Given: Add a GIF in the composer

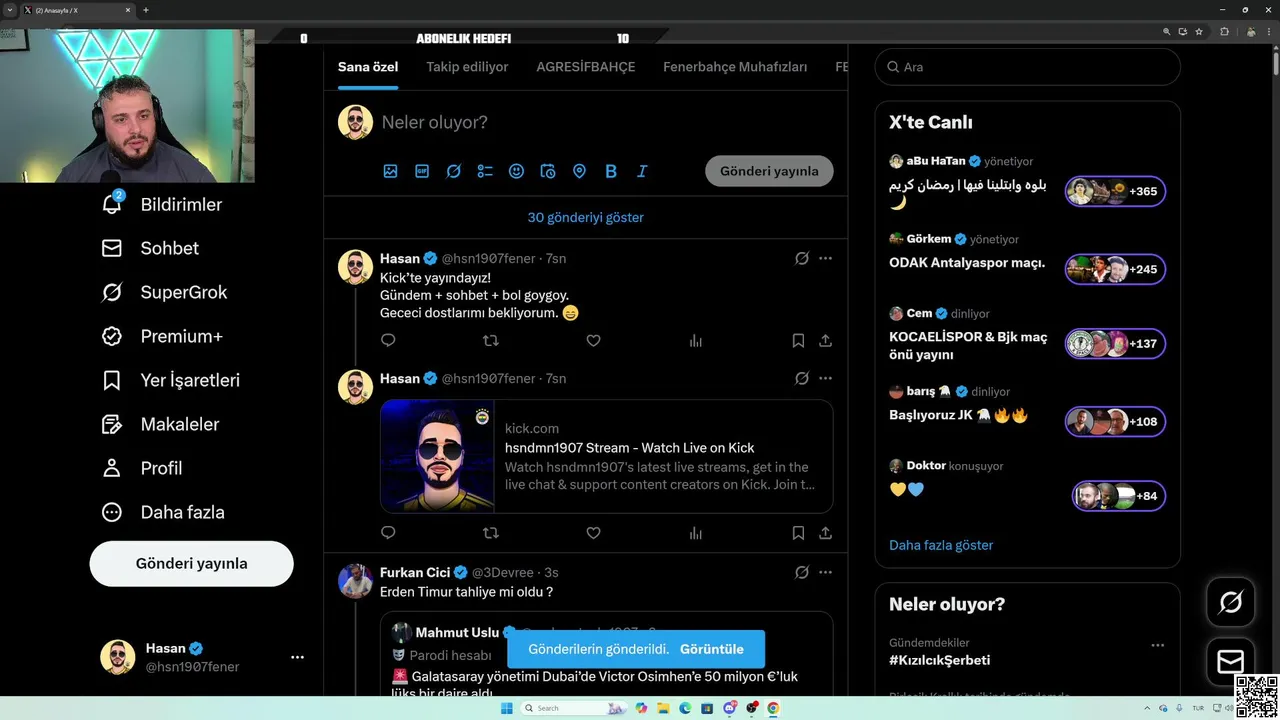Looking at the screenshot, I should pyautogui.click(x=422, y=171).
